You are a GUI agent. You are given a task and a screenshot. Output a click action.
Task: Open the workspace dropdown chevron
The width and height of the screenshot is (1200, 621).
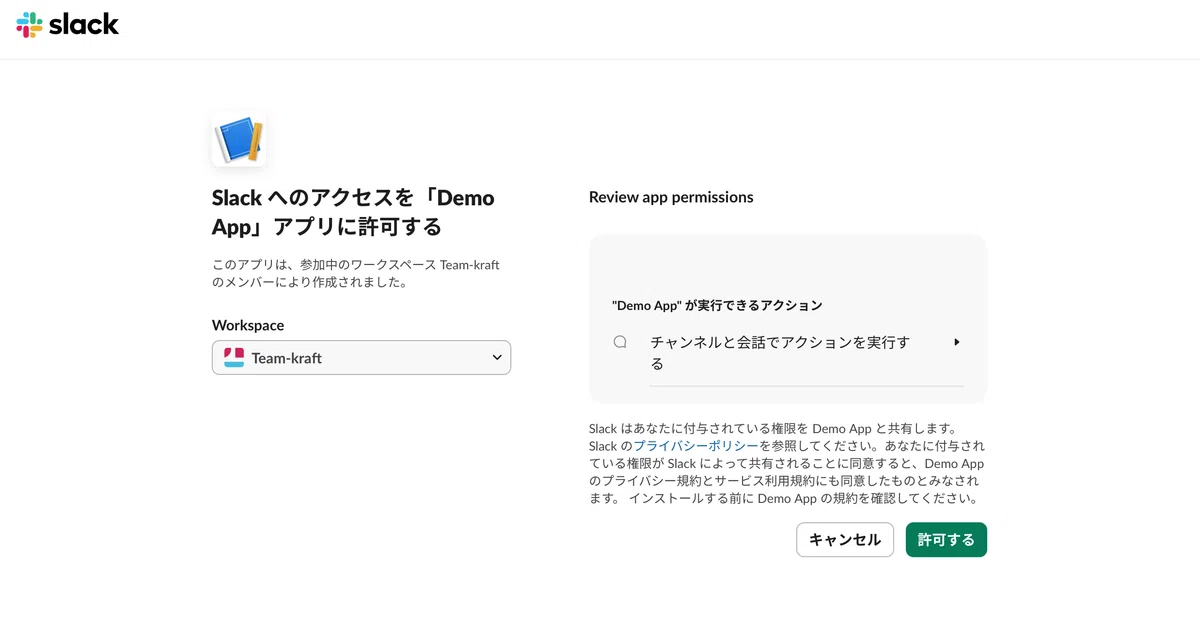click(497, 357)
